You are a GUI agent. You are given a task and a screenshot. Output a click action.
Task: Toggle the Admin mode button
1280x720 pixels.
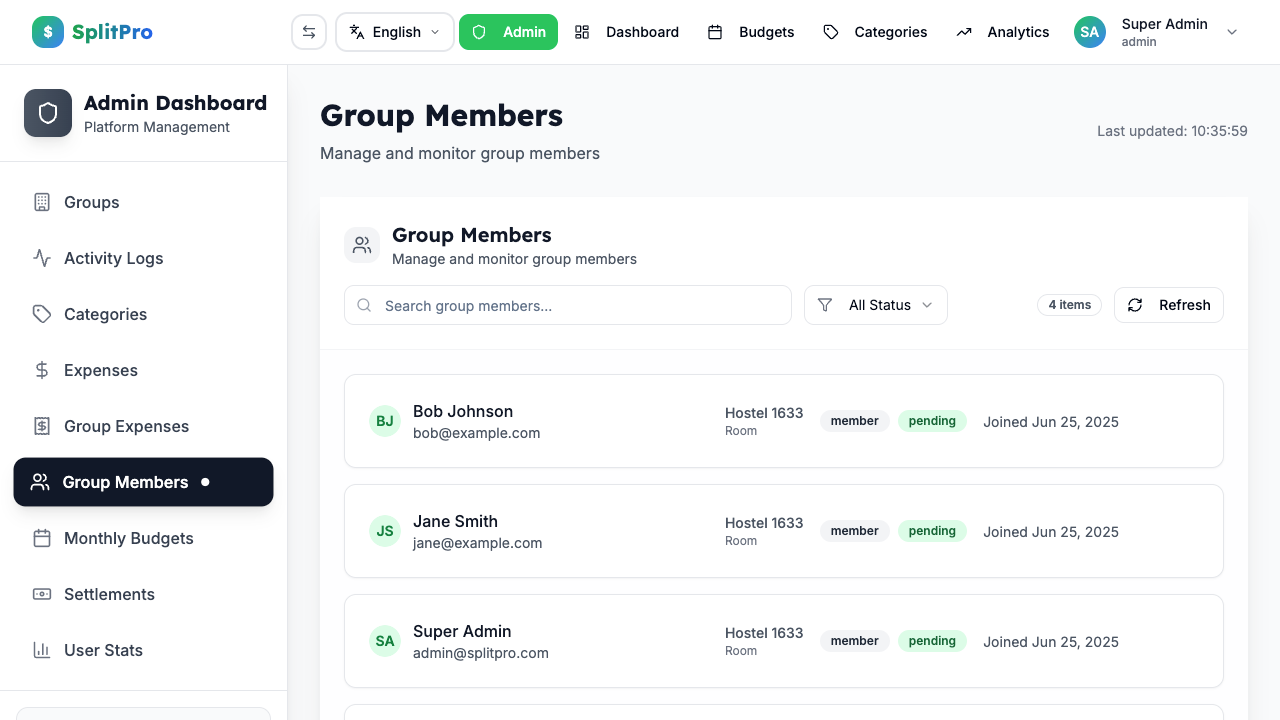click(508, 31)
